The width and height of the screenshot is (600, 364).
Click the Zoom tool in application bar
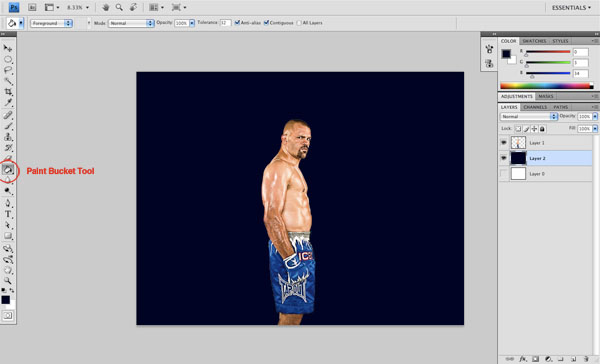(119, 7)
